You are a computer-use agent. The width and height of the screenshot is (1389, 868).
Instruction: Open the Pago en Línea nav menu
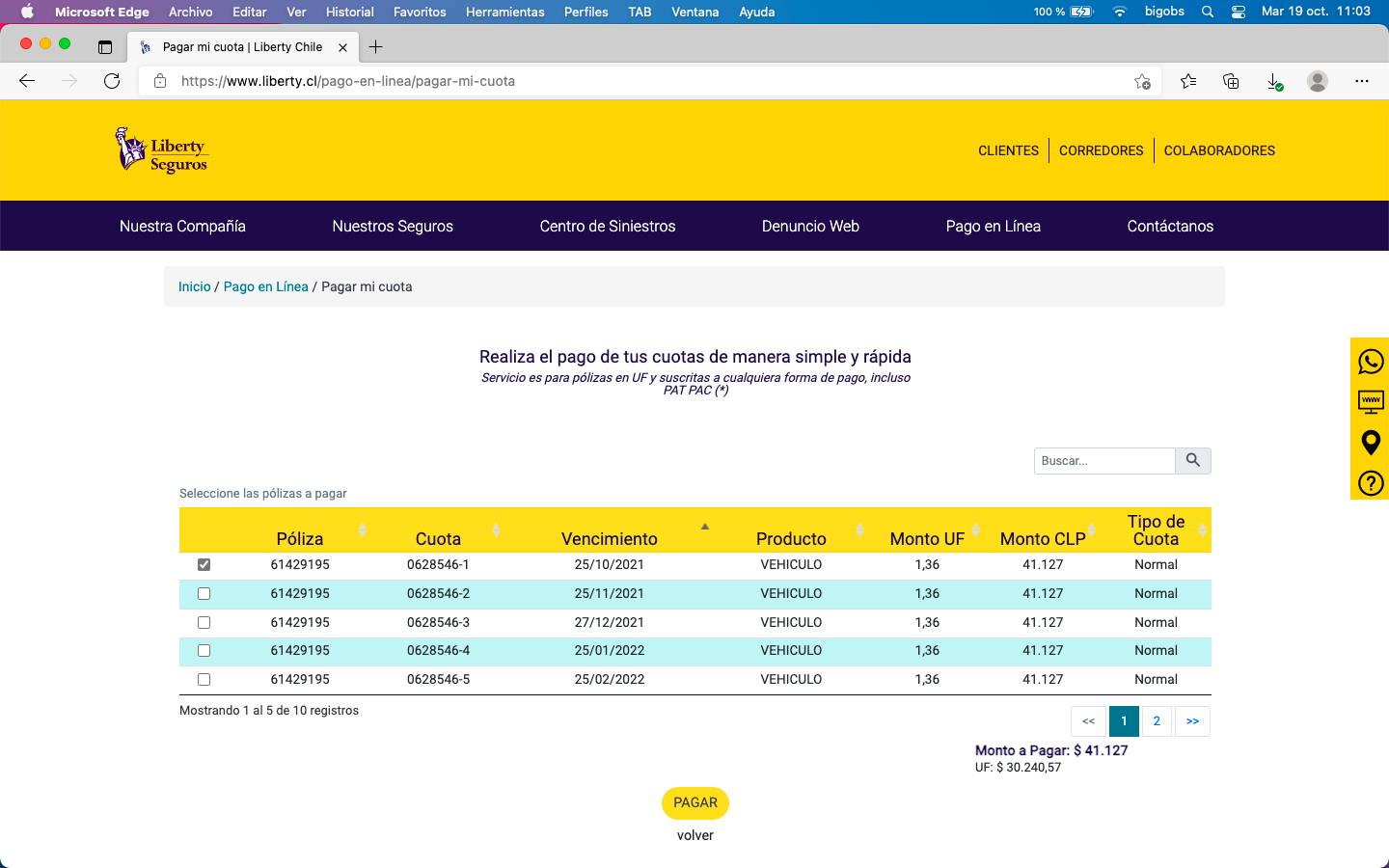click(x=993, y=226)
